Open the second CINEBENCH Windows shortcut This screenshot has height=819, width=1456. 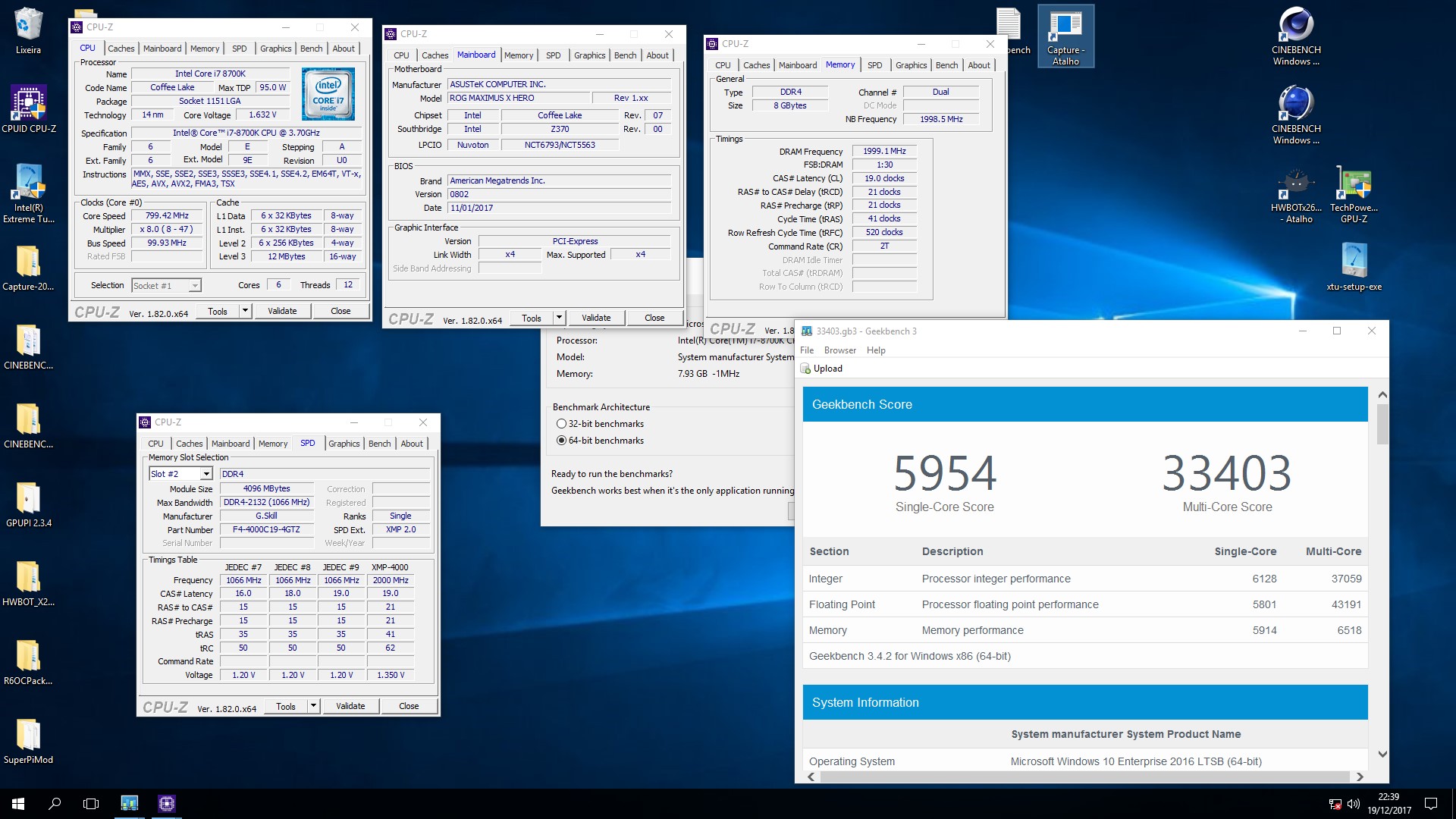click(1296, 115)
